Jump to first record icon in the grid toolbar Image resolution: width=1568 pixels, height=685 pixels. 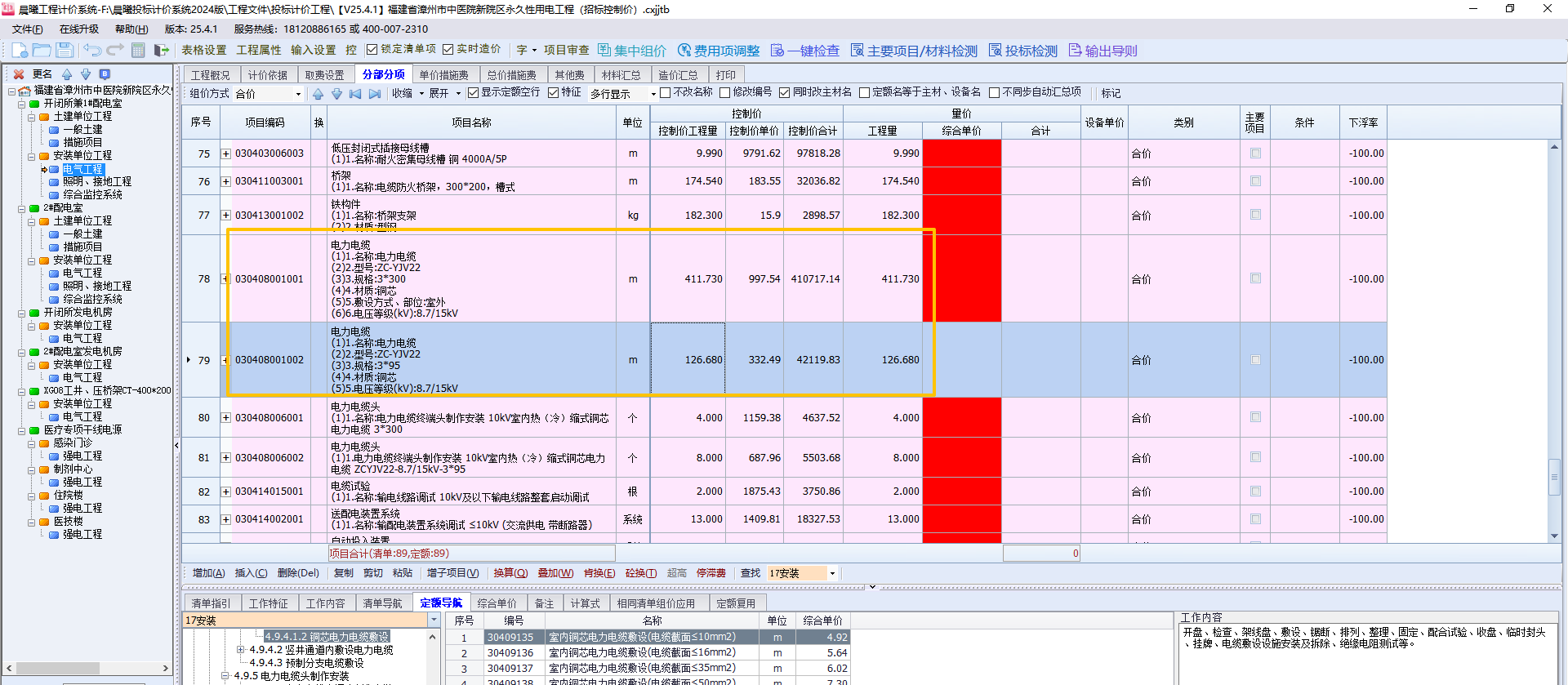(x=355, y=94)
